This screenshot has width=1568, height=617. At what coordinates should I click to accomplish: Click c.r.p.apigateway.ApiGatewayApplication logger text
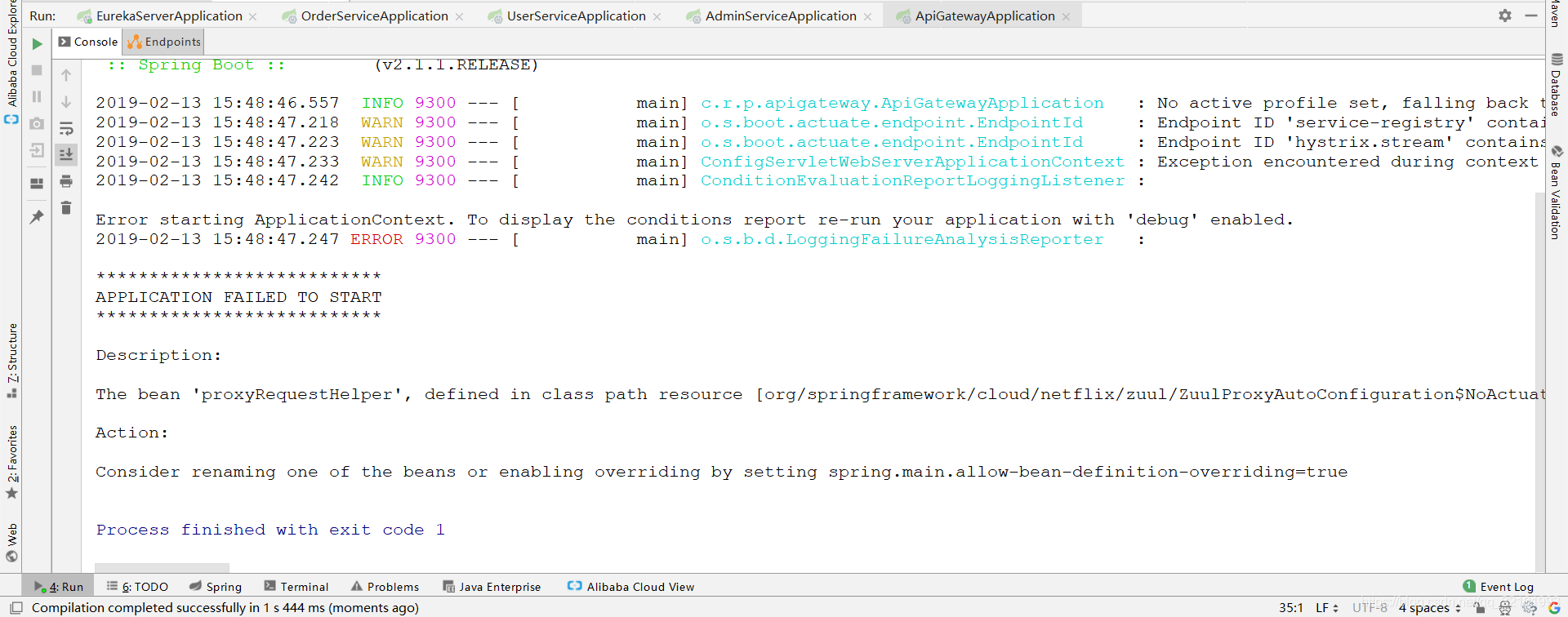coord(902,103)
